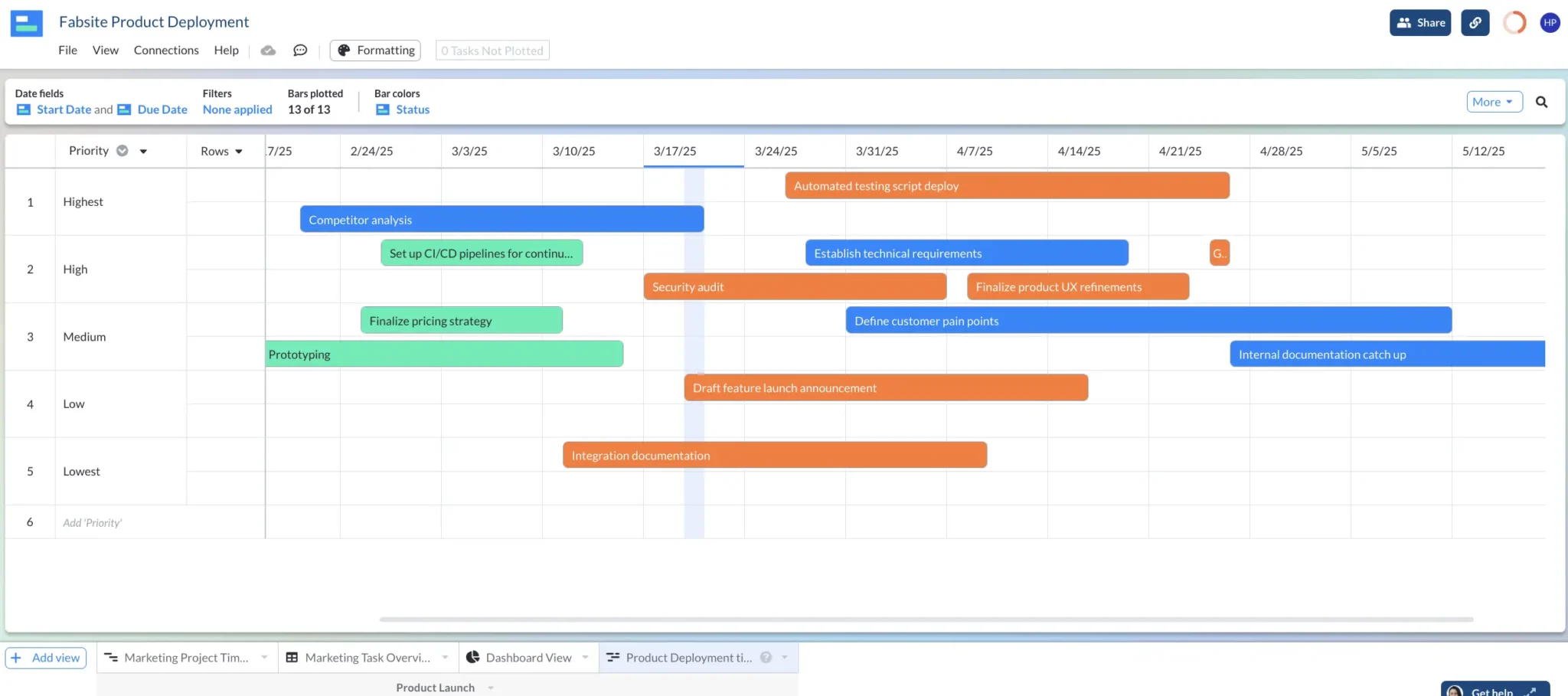Select the Security audit bar
The height and width of the screenshot is (696, 1568).
tap(795, 287)
